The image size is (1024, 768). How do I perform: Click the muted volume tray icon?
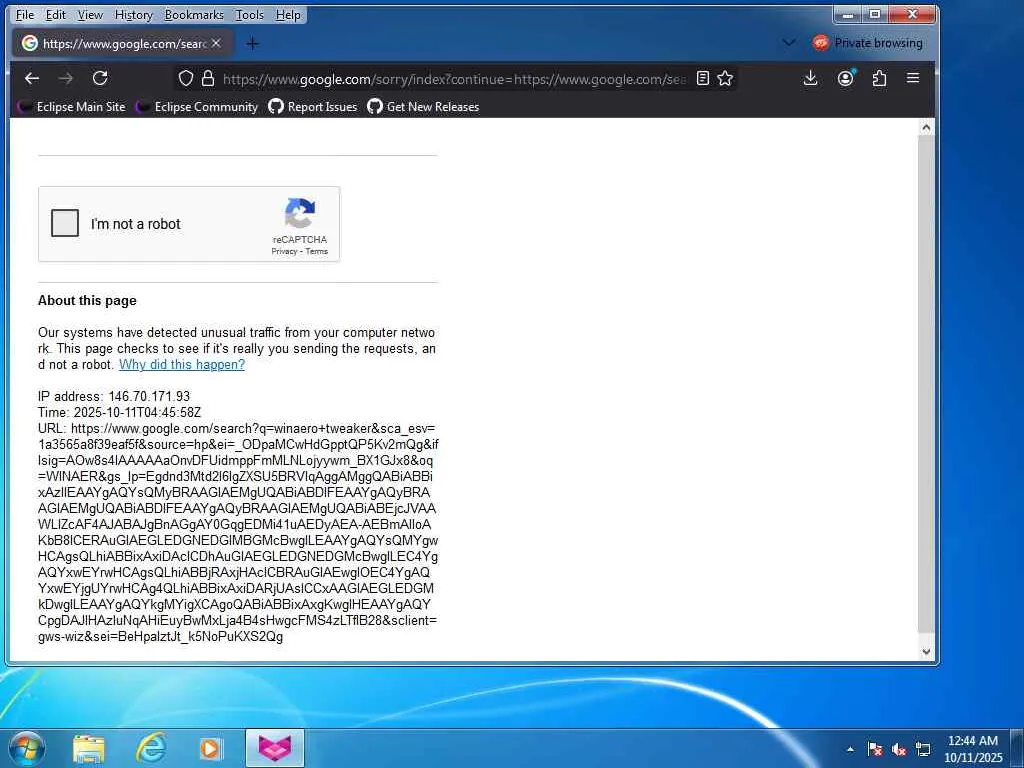pyautogui.click(x=899, y=749)
